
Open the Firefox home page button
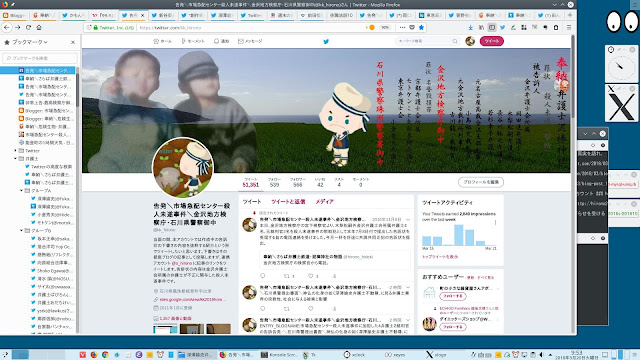(39, 27)
